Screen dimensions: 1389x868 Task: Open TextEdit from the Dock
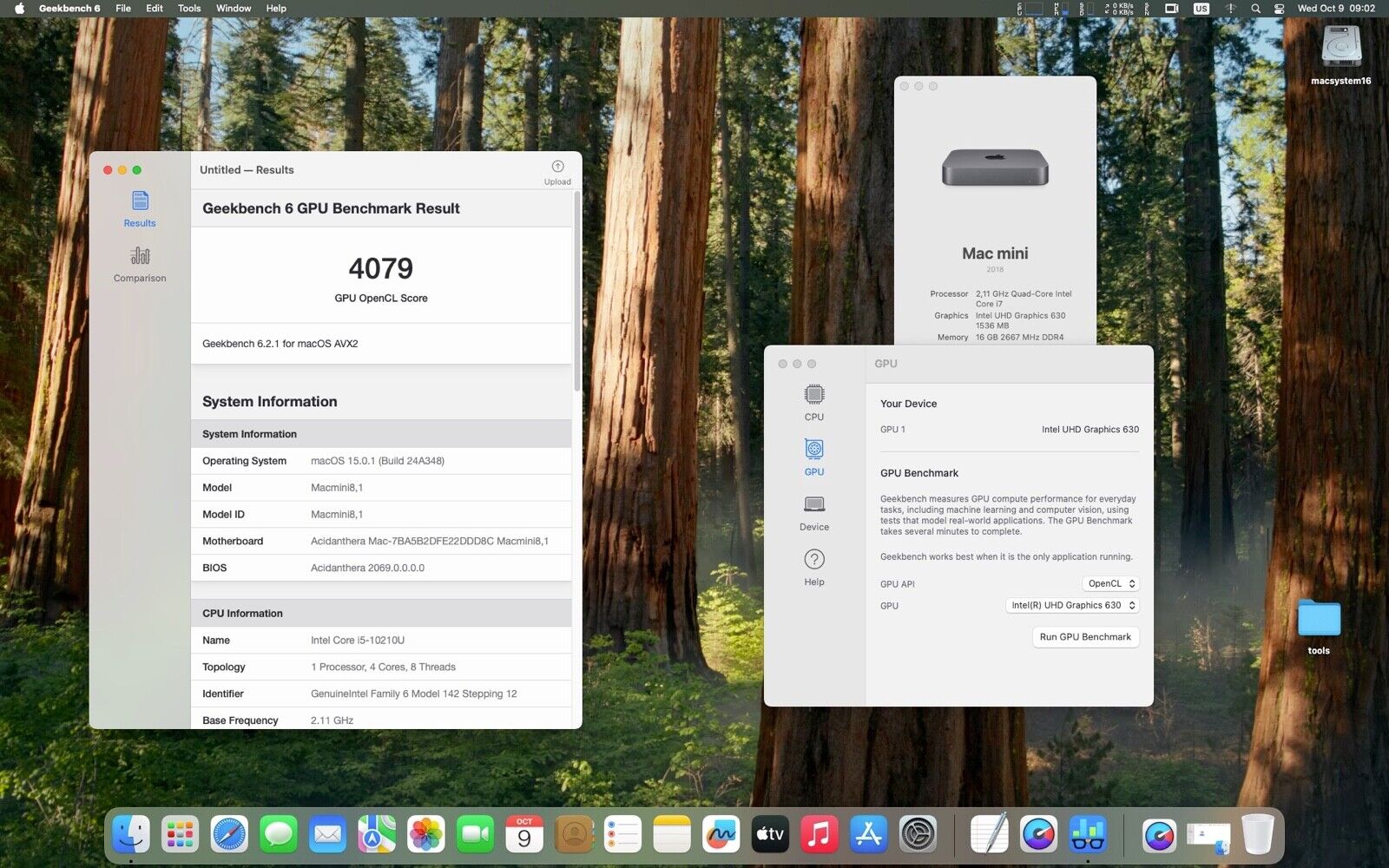click(x=989, y=835)
